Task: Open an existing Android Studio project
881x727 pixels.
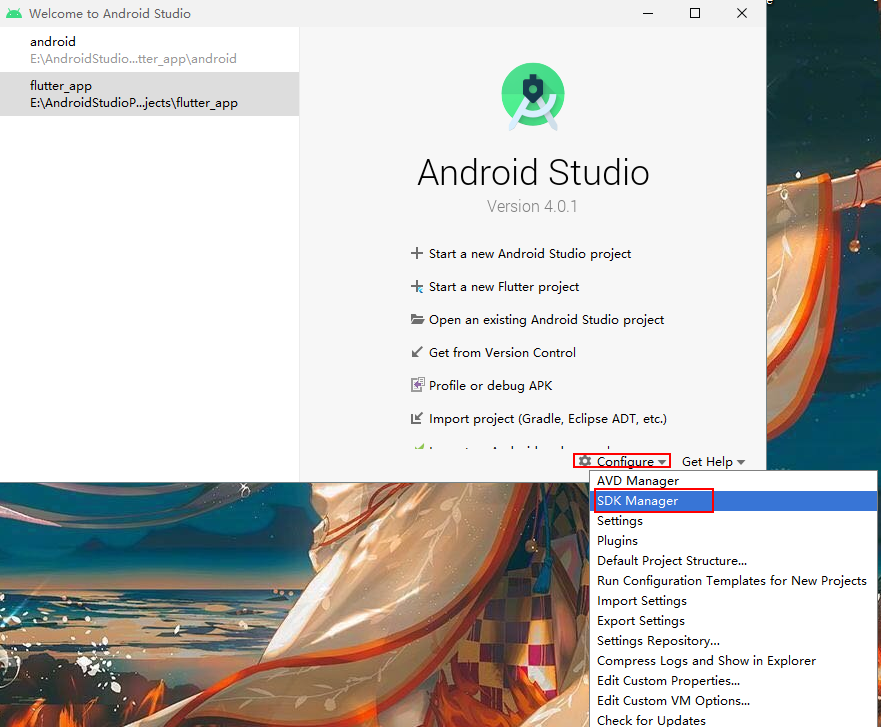Action: 546,320
